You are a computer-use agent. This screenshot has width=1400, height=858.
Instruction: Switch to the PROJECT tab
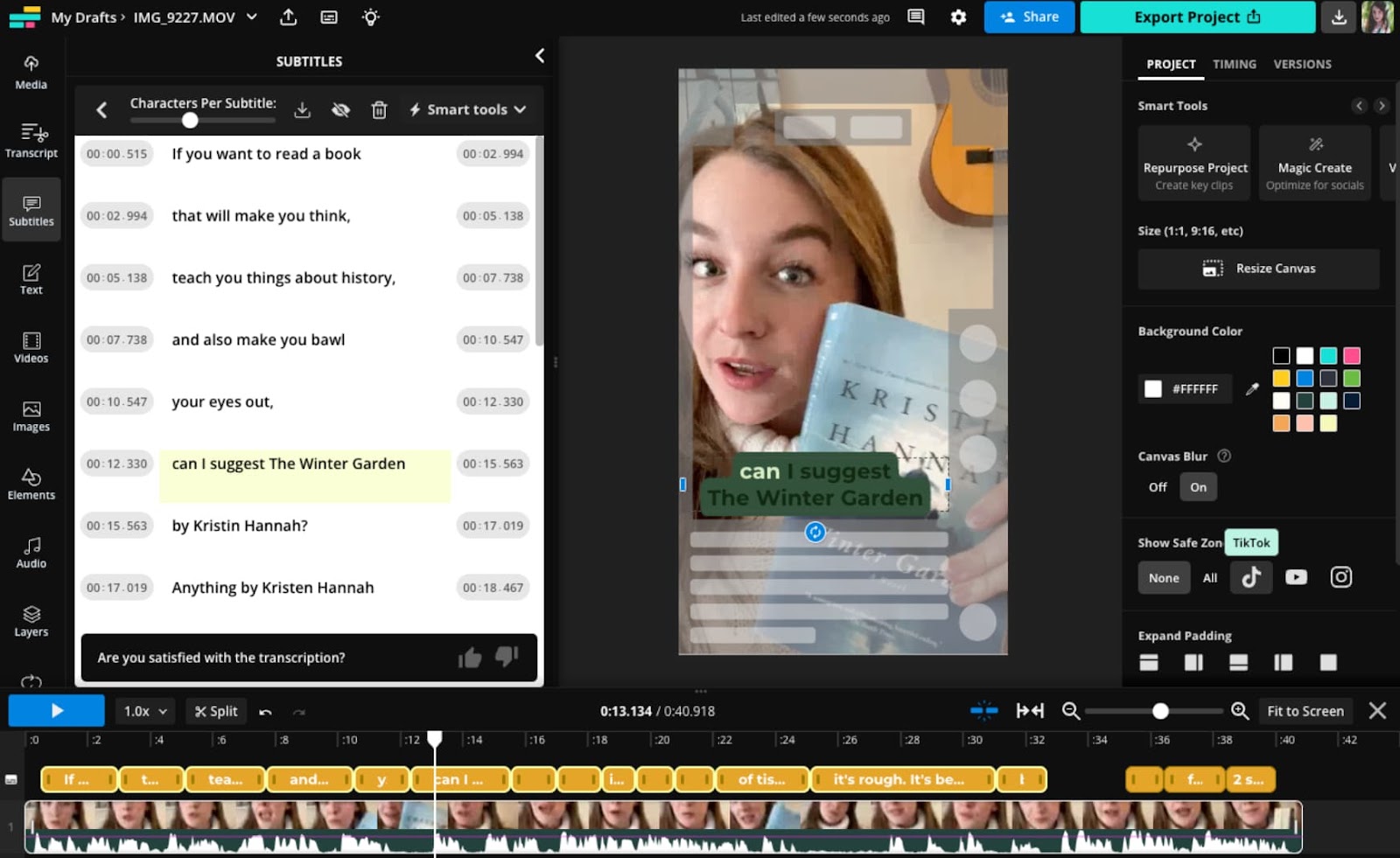(1171, 64)
